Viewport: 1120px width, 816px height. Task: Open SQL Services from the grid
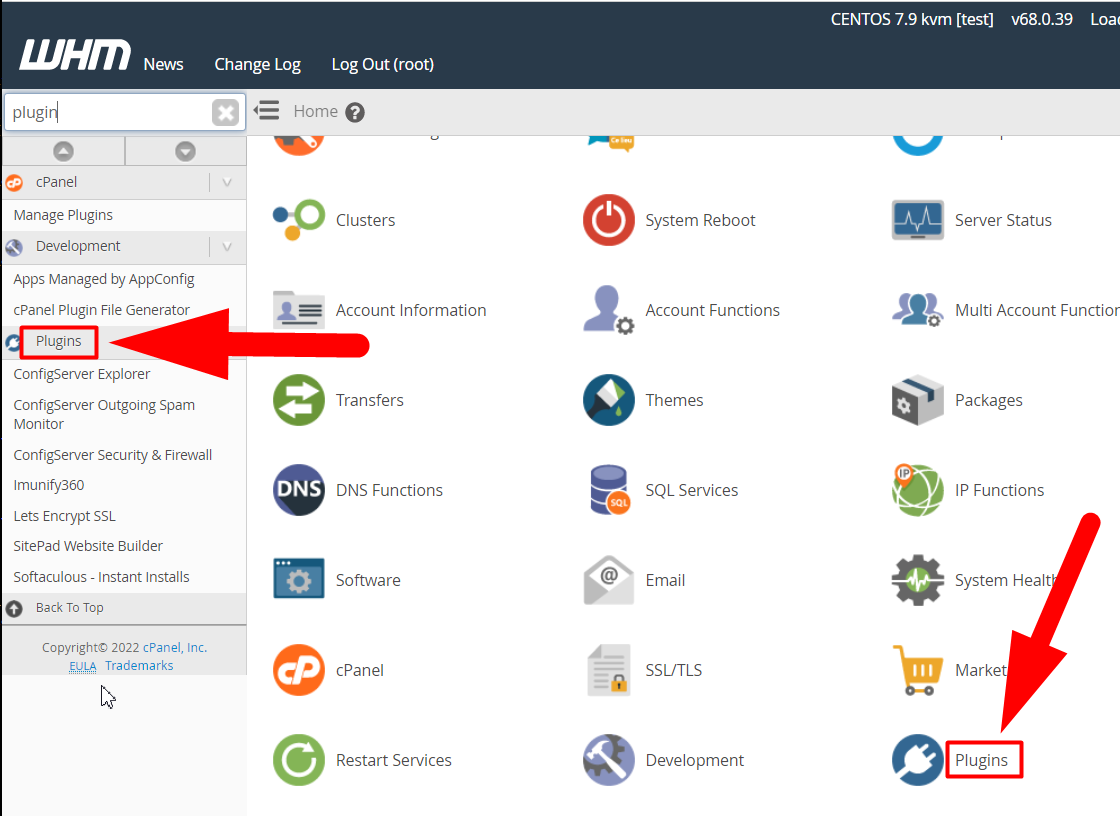click(610, 490)
